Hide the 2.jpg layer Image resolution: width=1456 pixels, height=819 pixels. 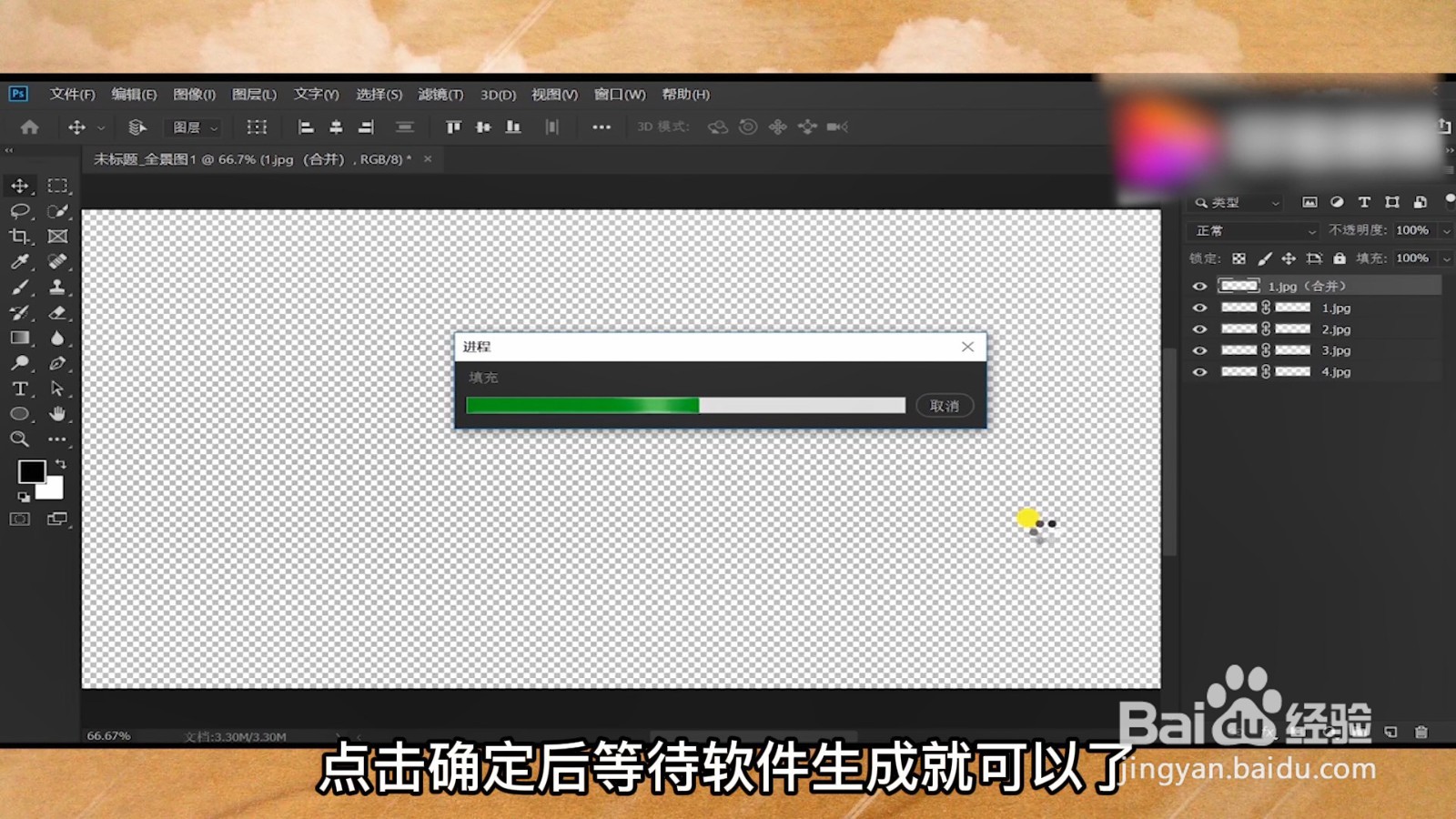[1200, 329]
